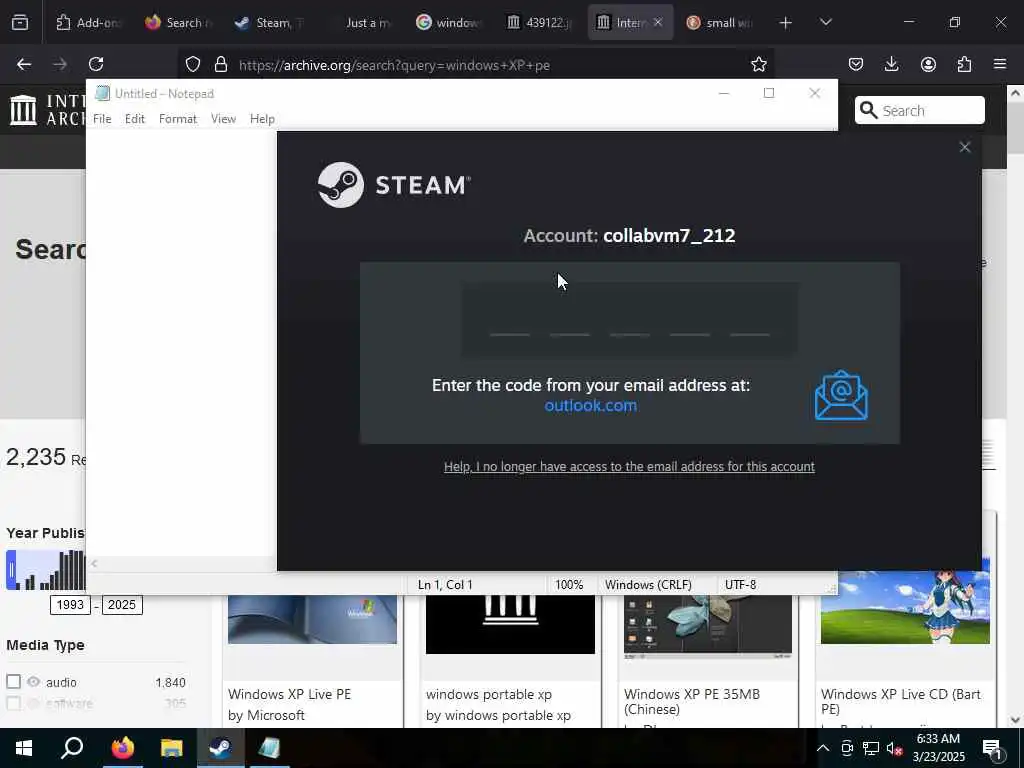The height and width of the screenshot is (768, 1024).
Task: Click the year published histogram slider handle
Action: click(11, 570)
